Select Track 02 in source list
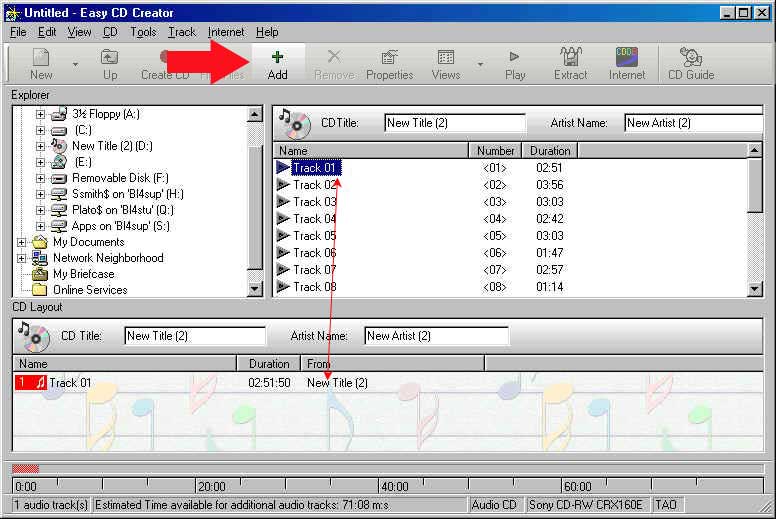 [314, 185]
